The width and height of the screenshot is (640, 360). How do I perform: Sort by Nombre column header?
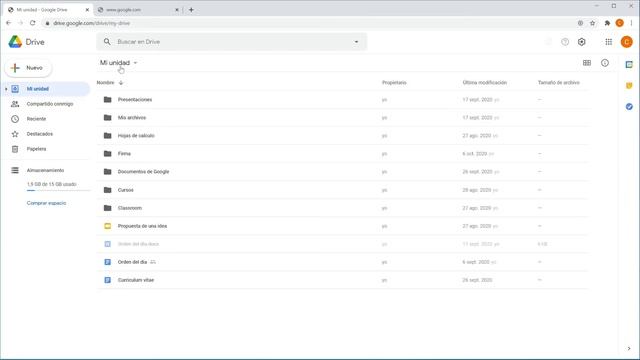point(105,82)
